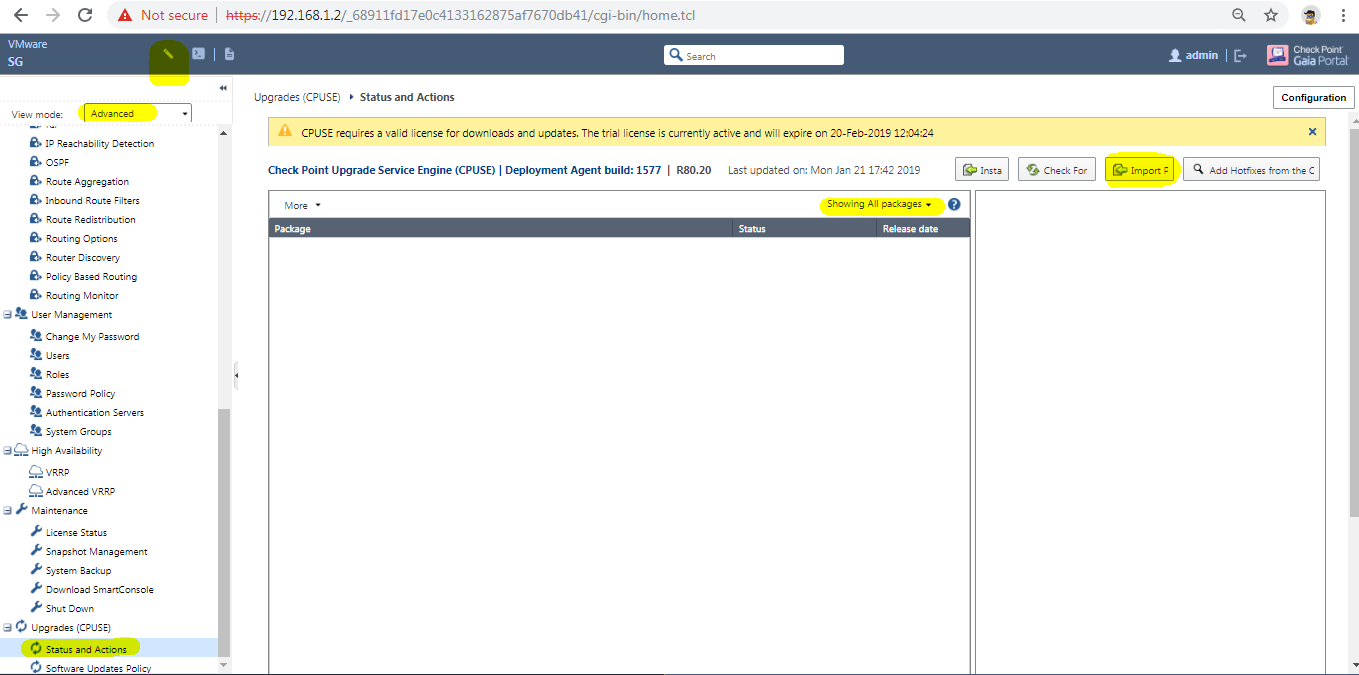Open the Showing All packages filter
Image resolution: width=1359 pixels, height=675 pixels.
coord(880,204)
